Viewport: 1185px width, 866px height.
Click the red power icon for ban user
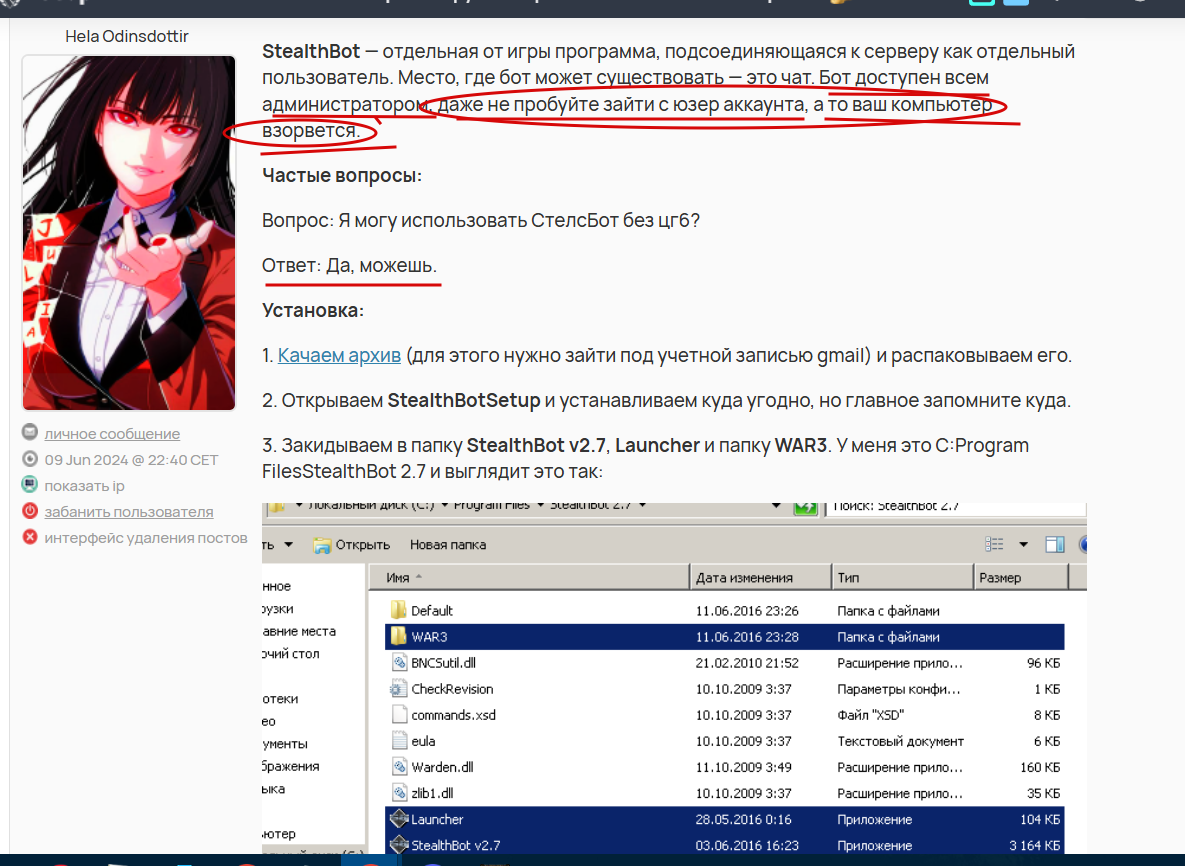click(29, 511)
